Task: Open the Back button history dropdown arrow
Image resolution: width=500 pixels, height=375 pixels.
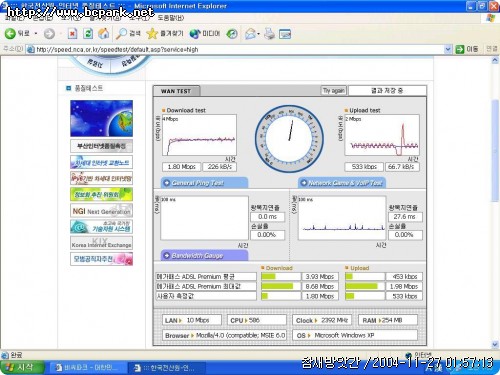Action: pyautogui.click(x=36, y=34)
